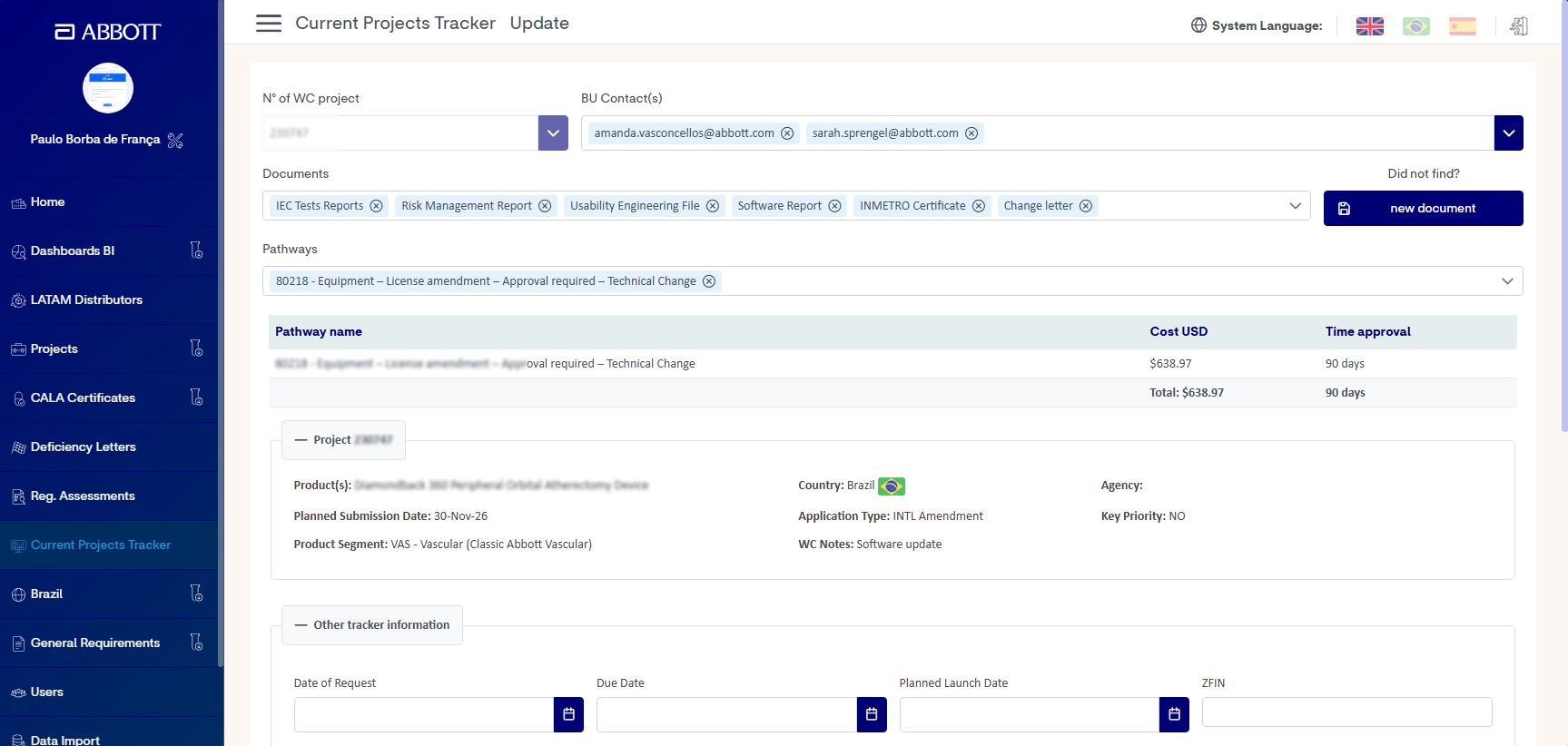Switch language to English flag
The width and height of the screenshot is (1568, 746).
[1369, 26]
